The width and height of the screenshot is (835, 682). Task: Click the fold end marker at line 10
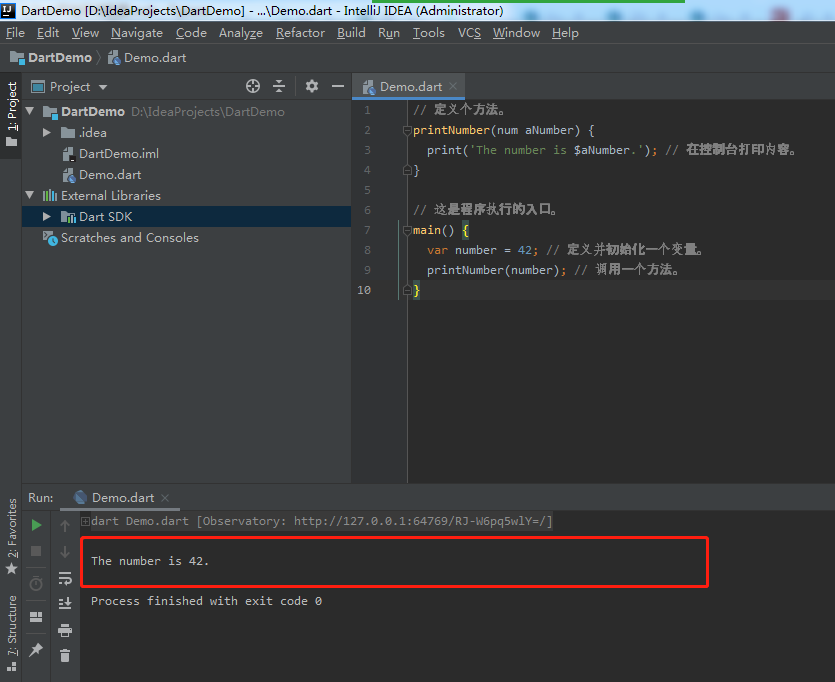[x=407, y=290]
